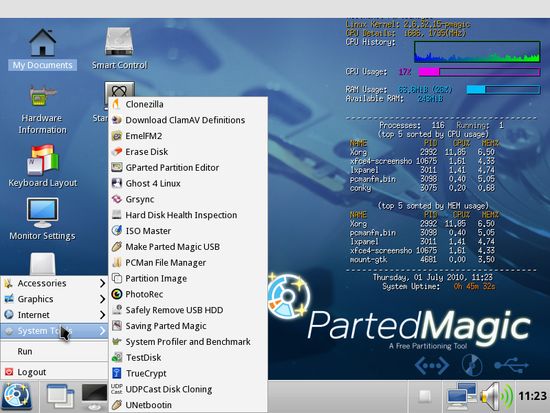550x413 pixels.
Task: Open the My Documents desktop icon
Action: 42,49
